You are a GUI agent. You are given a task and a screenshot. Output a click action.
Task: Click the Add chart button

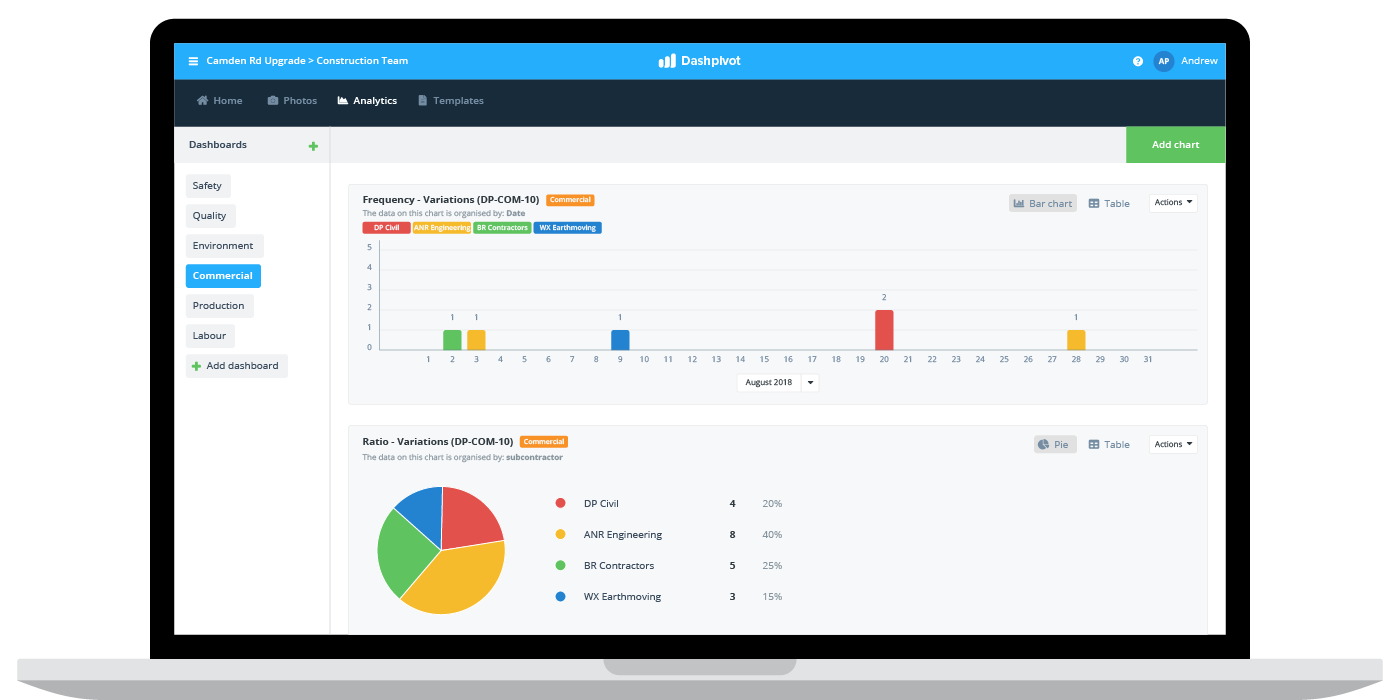[1175, 145]
